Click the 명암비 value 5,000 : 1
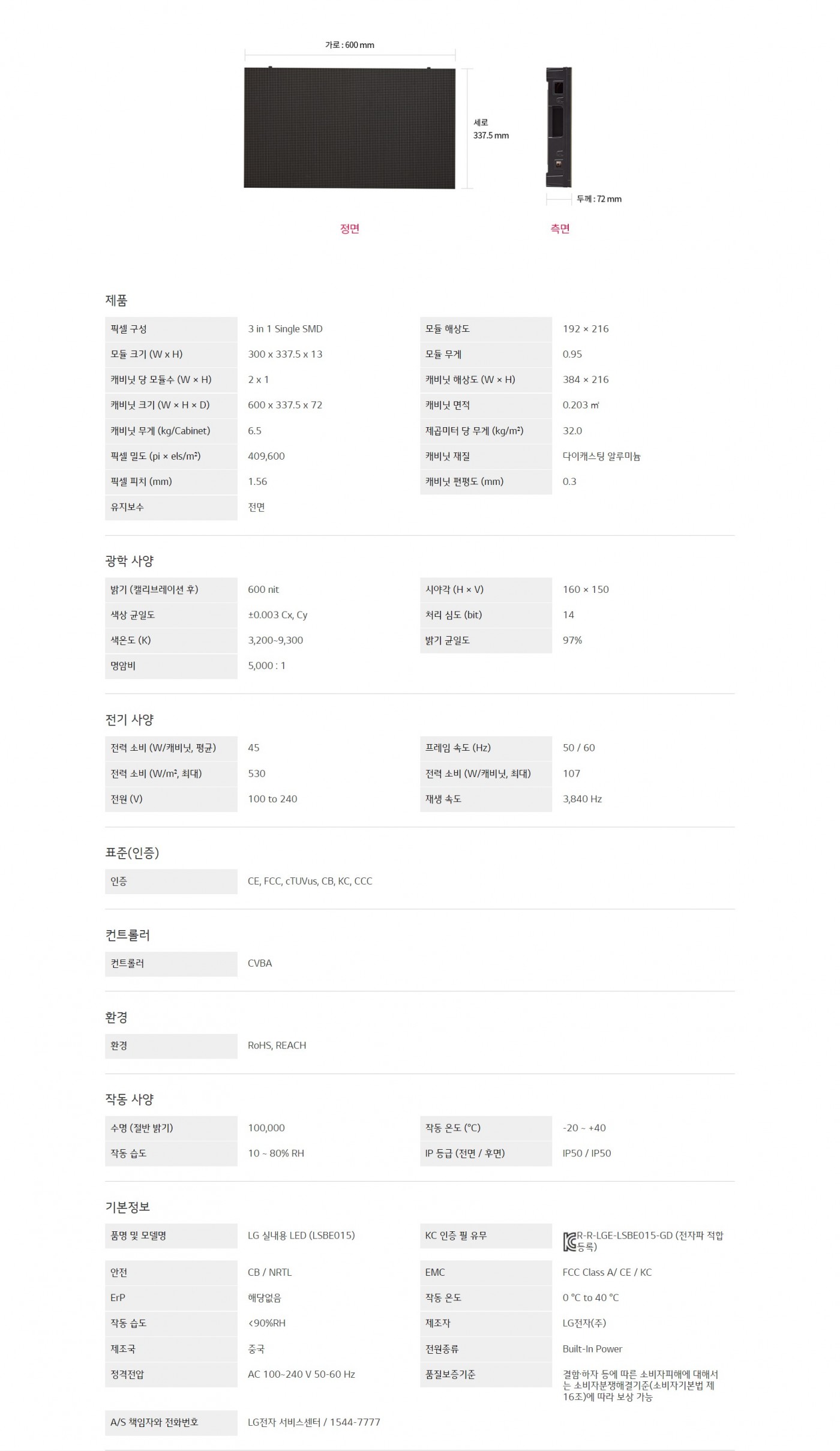 pyautogui.click(x=266, y=665)
